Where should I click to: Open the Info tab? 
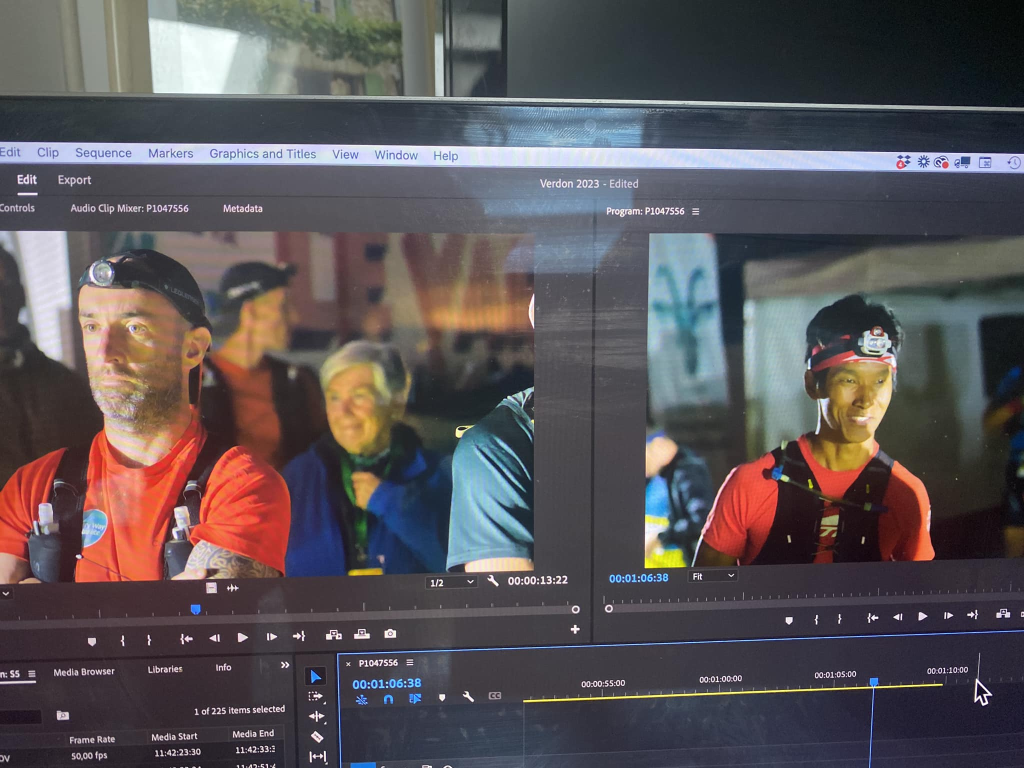(223, 667)
